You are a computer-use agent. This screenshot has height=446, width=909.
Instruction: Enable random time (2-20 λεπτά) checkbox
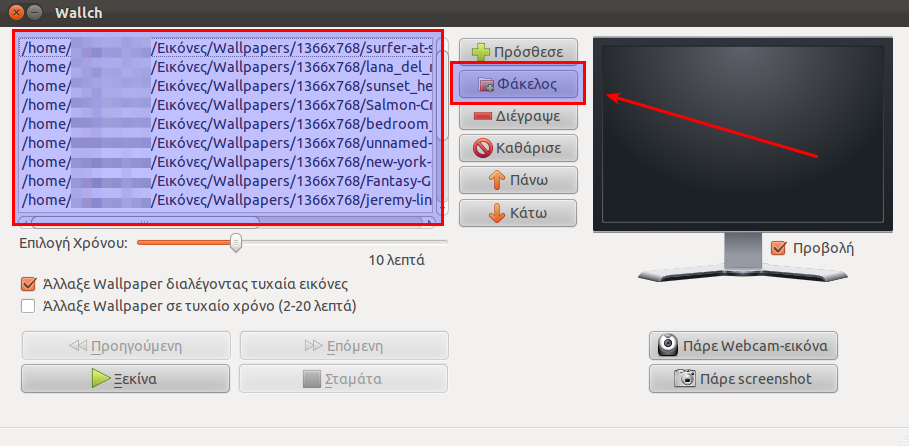click(28, 306)
